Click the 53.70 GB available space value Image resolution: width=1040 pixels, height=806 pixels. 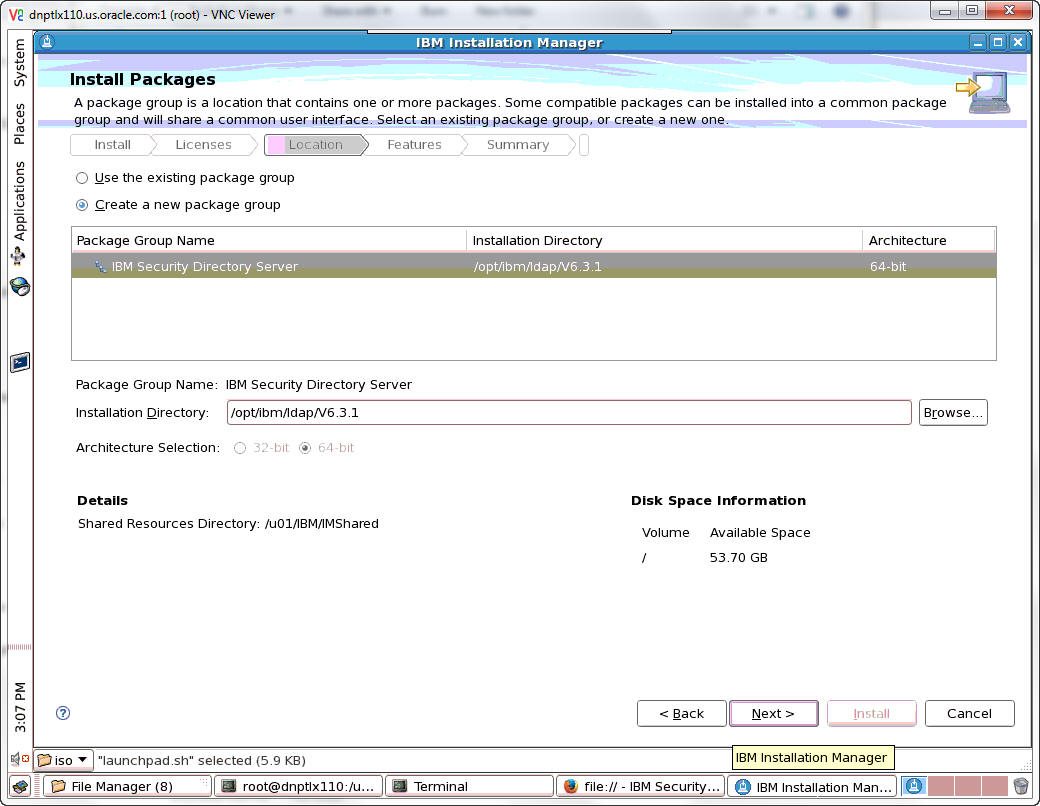738,558
